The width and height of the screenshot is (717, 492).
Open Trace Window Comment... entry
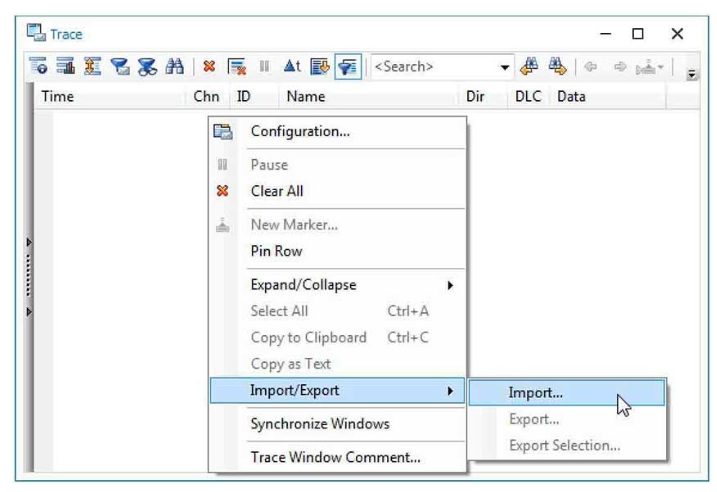pyautogui.click(x=337, y=457)
